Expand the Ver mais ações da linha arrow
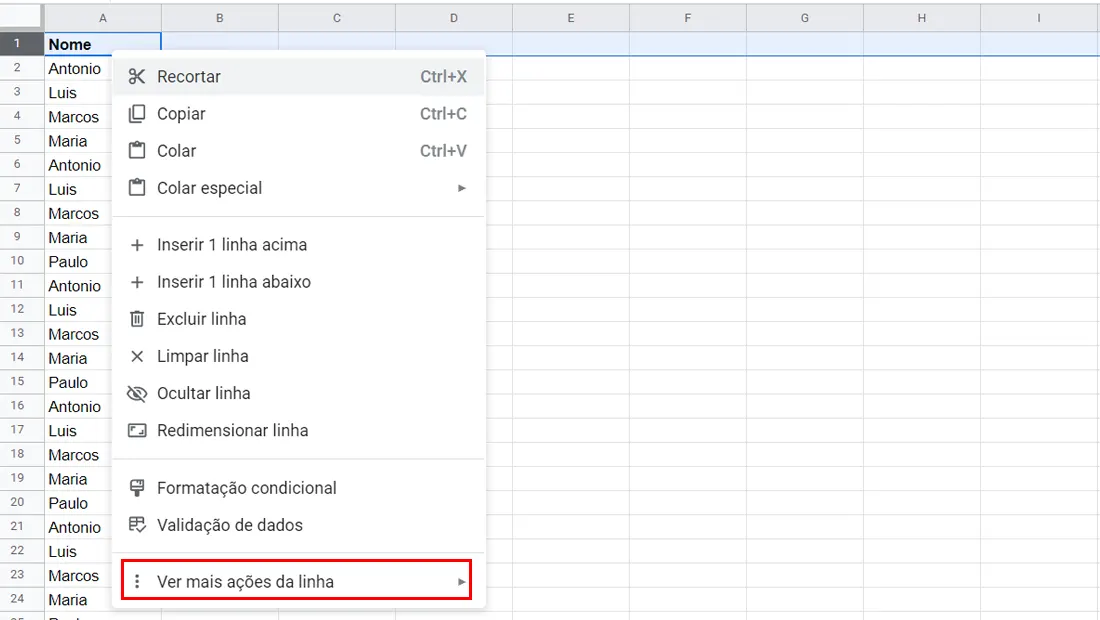The image size is (1100, 620). pyautogui.click(x=462, y=581)
